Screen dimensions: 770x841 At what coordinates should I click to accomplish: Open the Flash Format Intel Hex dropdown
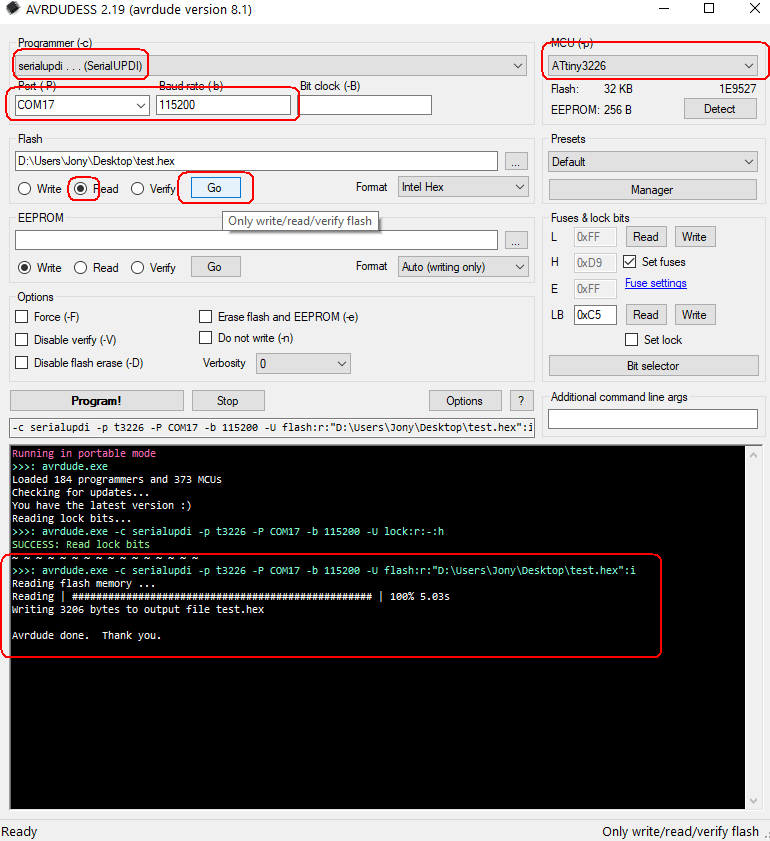click(x=463, y=187)
